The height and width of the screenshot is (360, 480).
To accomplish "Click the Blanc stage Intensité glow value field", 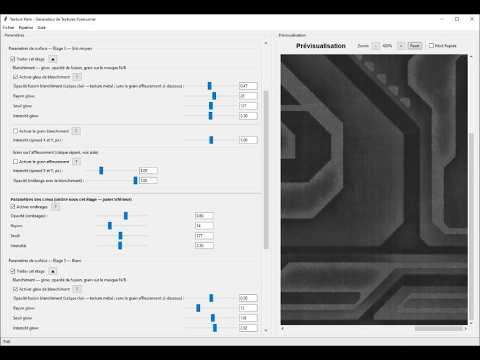I will click(x=248, y=328).
